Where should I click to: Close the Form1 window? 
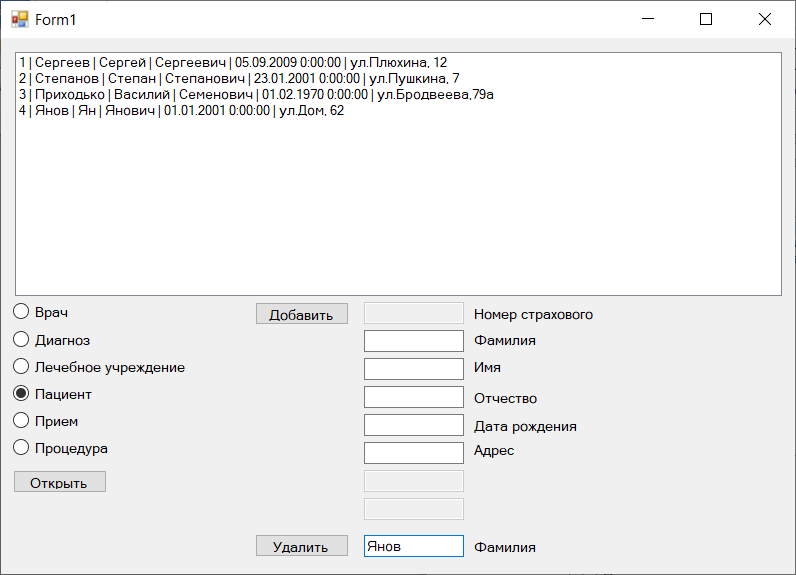click(765, 19)
